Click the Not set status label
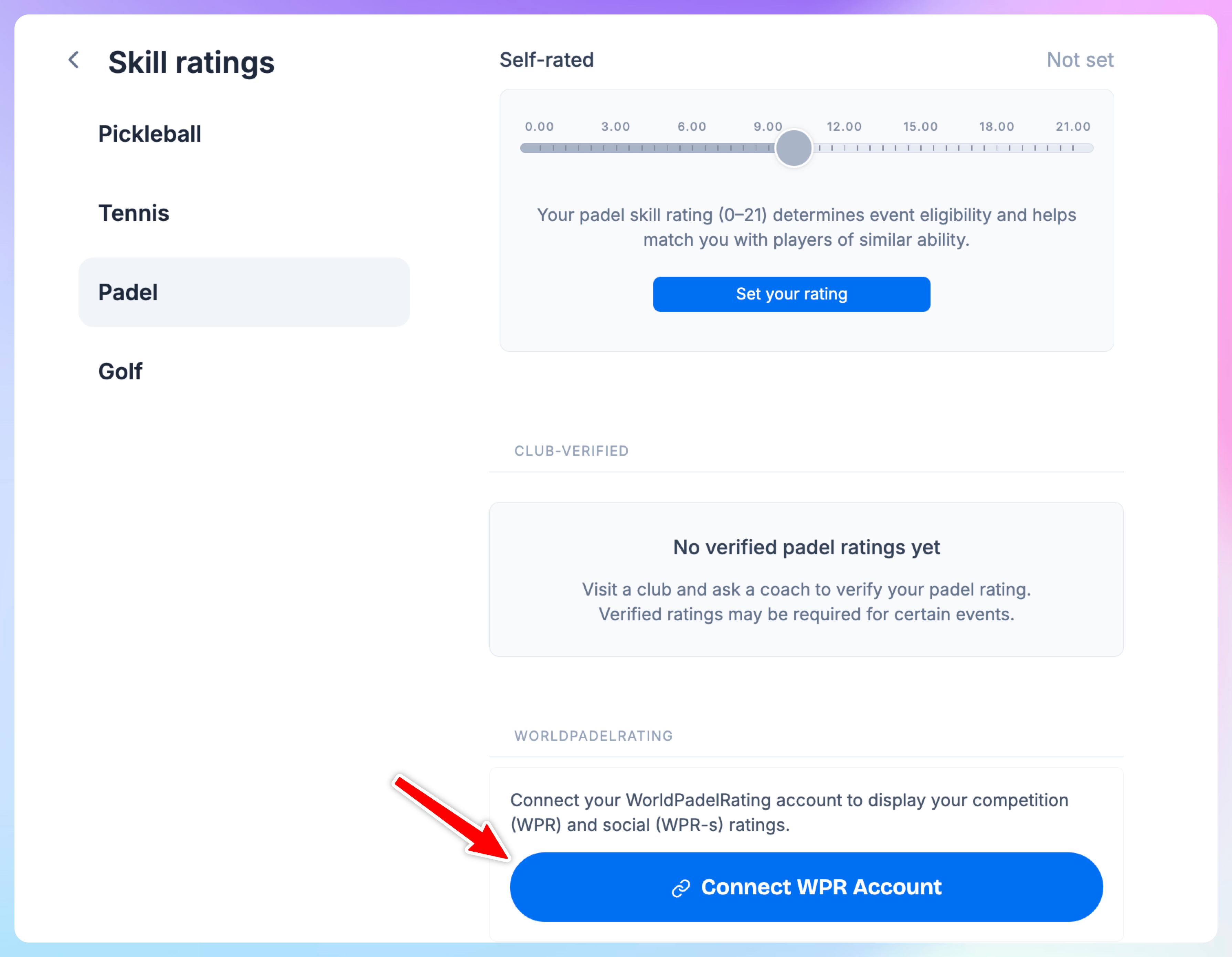Screen dimensions: 1232x957 point(1080,60)
